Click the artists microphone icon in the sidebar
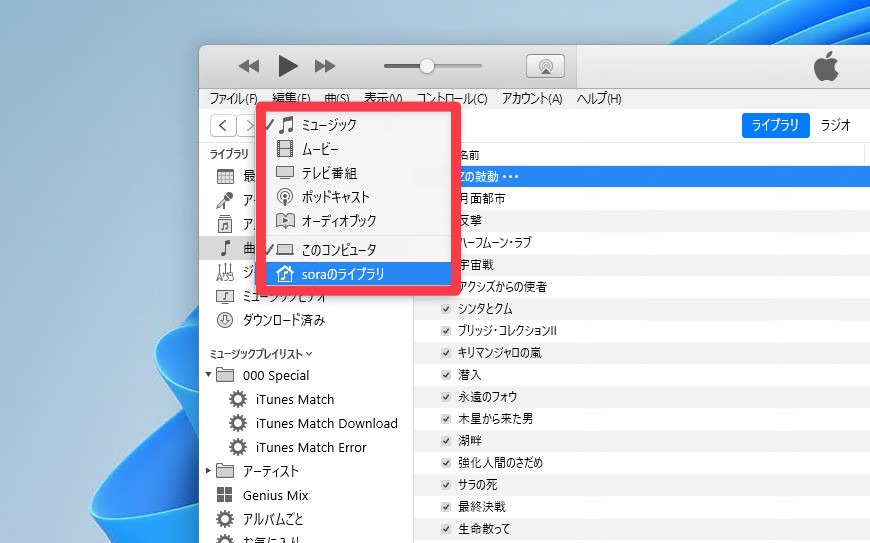Screen dimensions: 870x543 coord(225,200)
